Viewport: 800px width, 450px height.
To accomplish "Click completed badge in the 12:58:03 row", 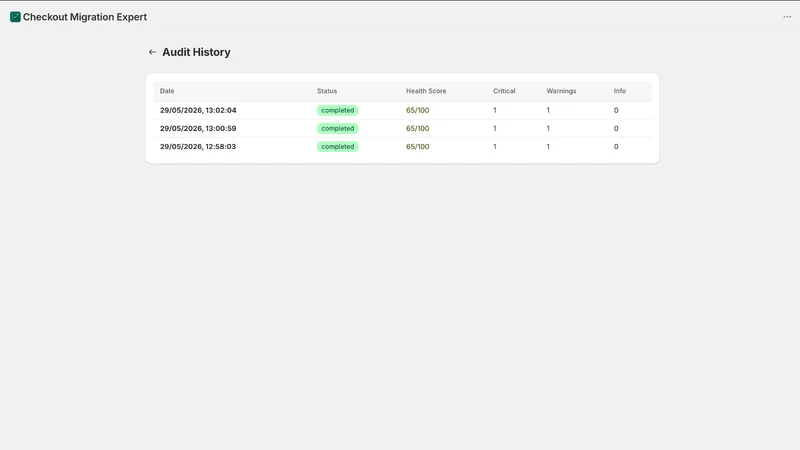I will click(x=337, y=146).
